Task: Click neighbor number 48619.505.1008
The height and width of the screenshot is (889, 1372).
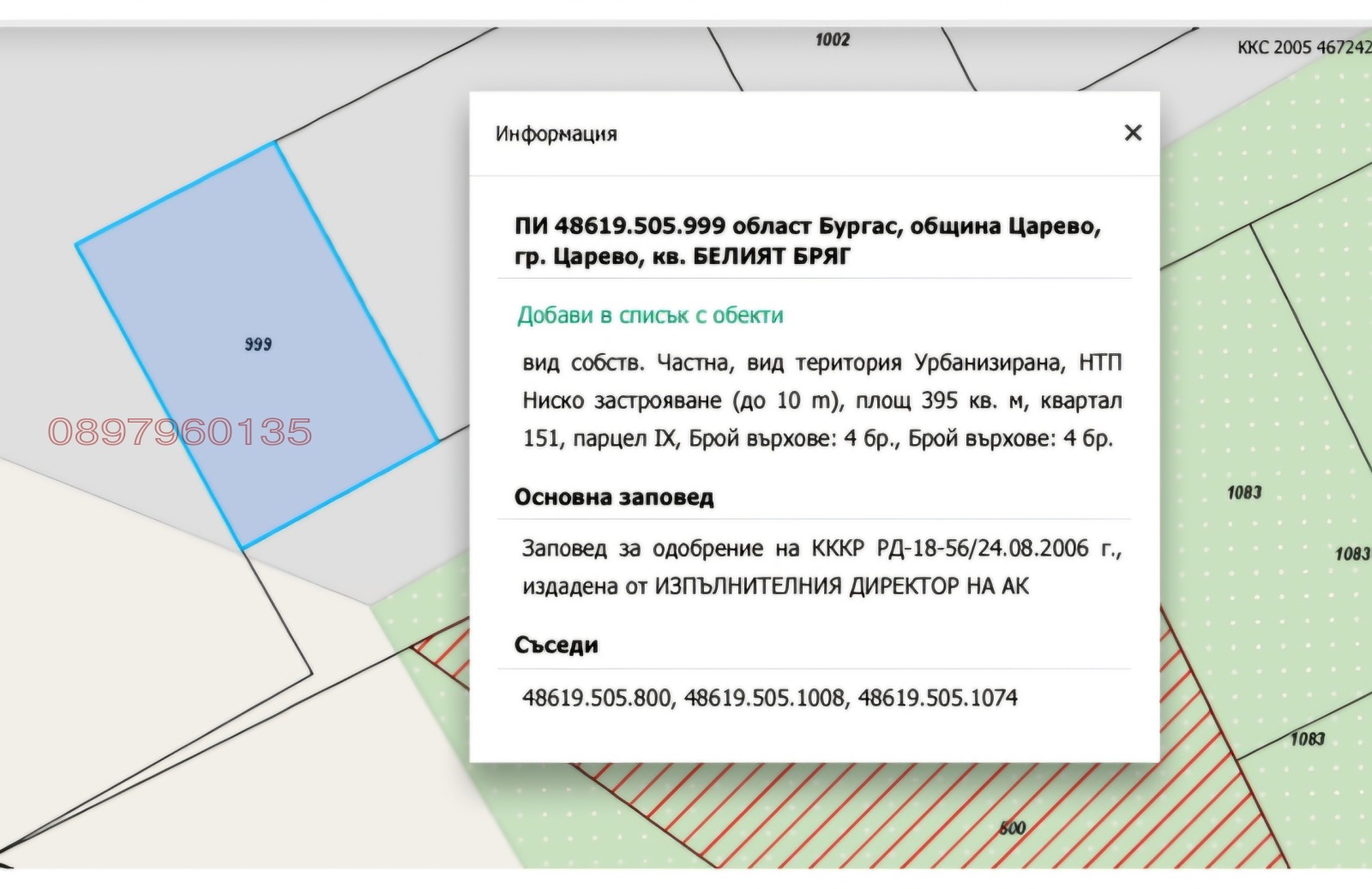Action: tap(765, 698)
